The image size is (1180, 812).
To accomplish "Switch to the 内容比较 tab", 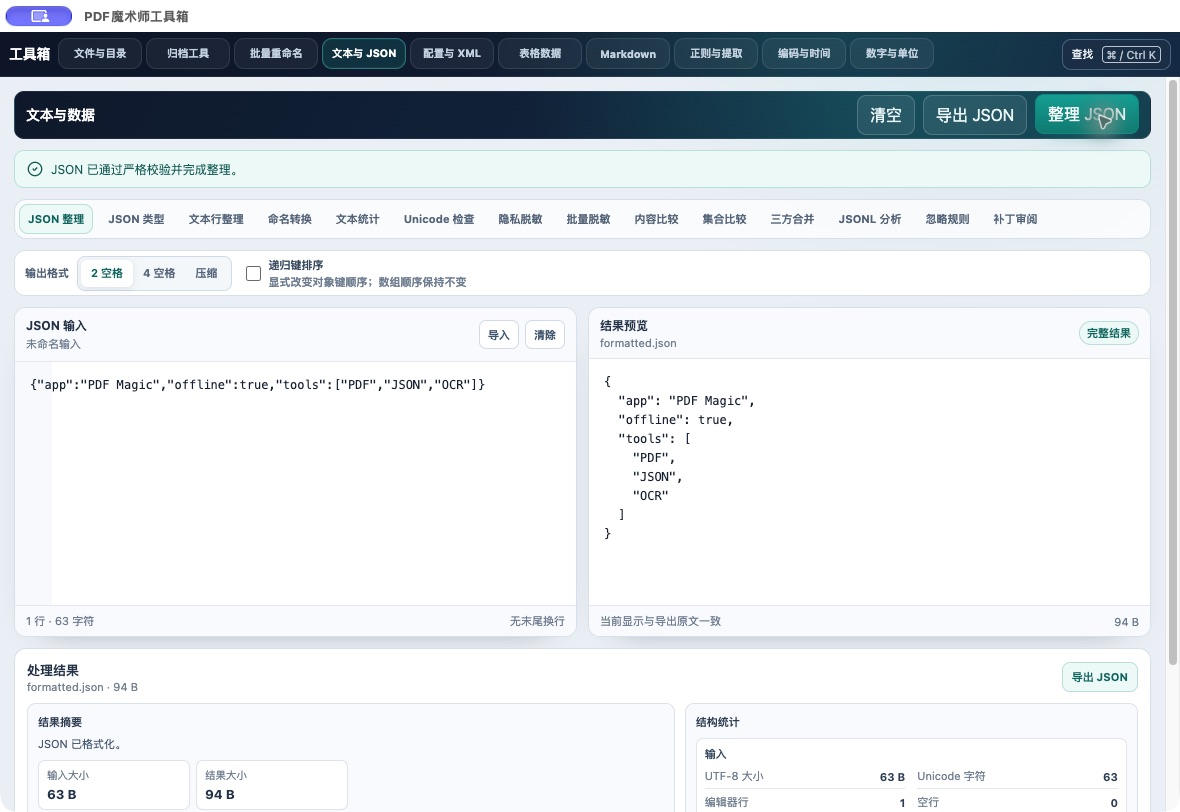I will pyautogui.click(x=656, y=219).
